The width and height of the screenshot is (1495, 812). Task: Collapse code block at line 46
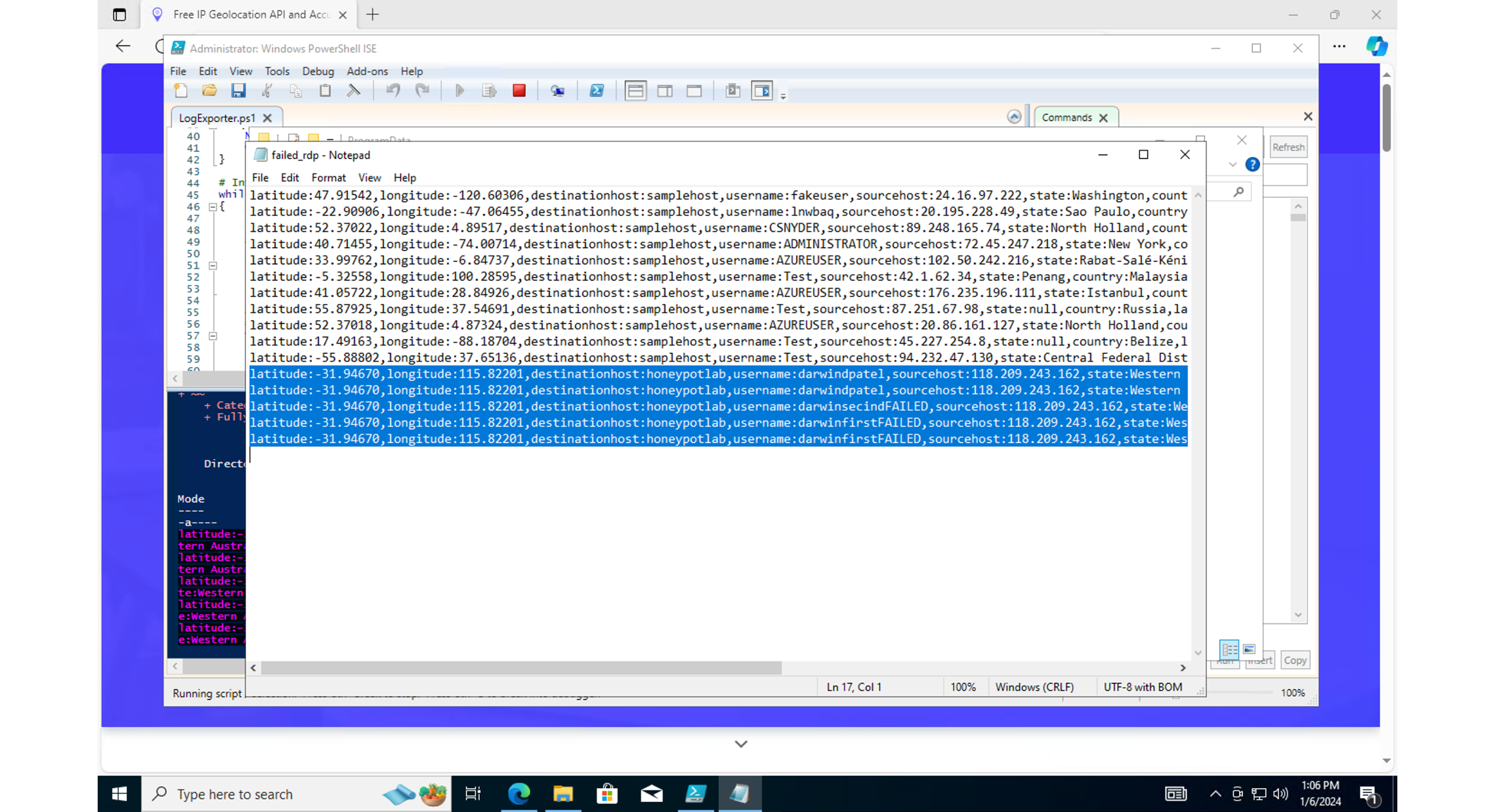click(213, 206)
